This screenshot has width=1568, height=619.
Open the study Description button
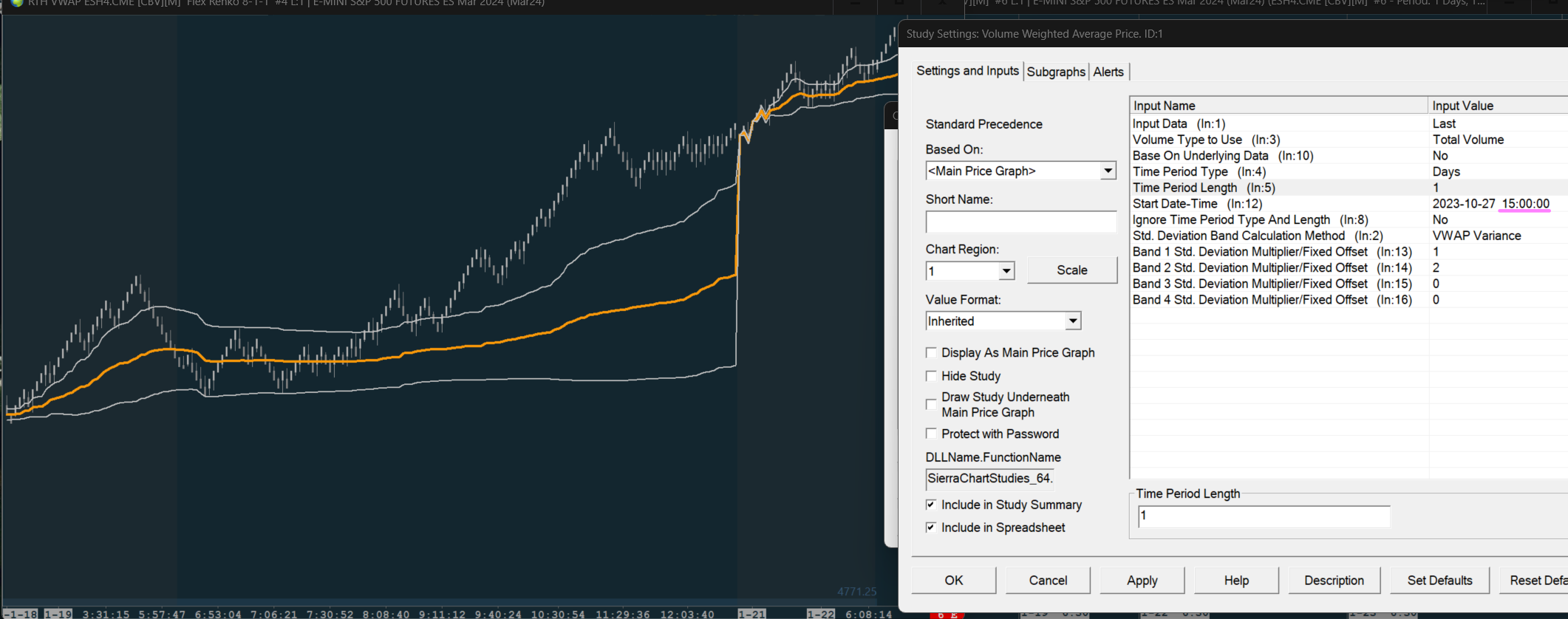pos(1334,581)
